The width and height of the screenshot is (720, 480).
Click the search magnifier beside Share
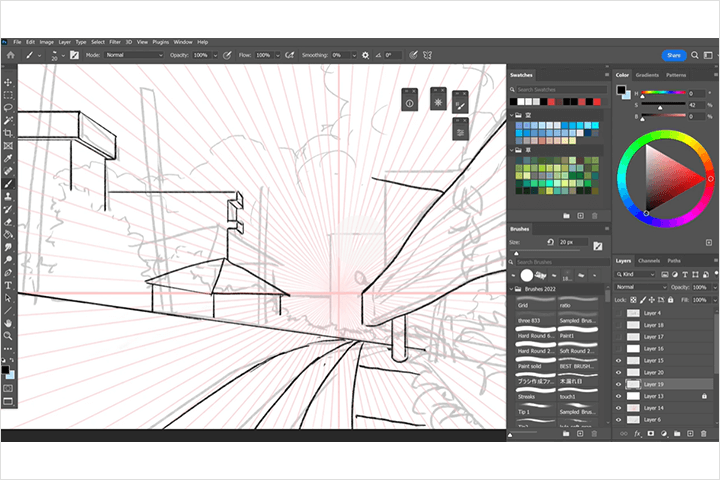tap(695, 55)
